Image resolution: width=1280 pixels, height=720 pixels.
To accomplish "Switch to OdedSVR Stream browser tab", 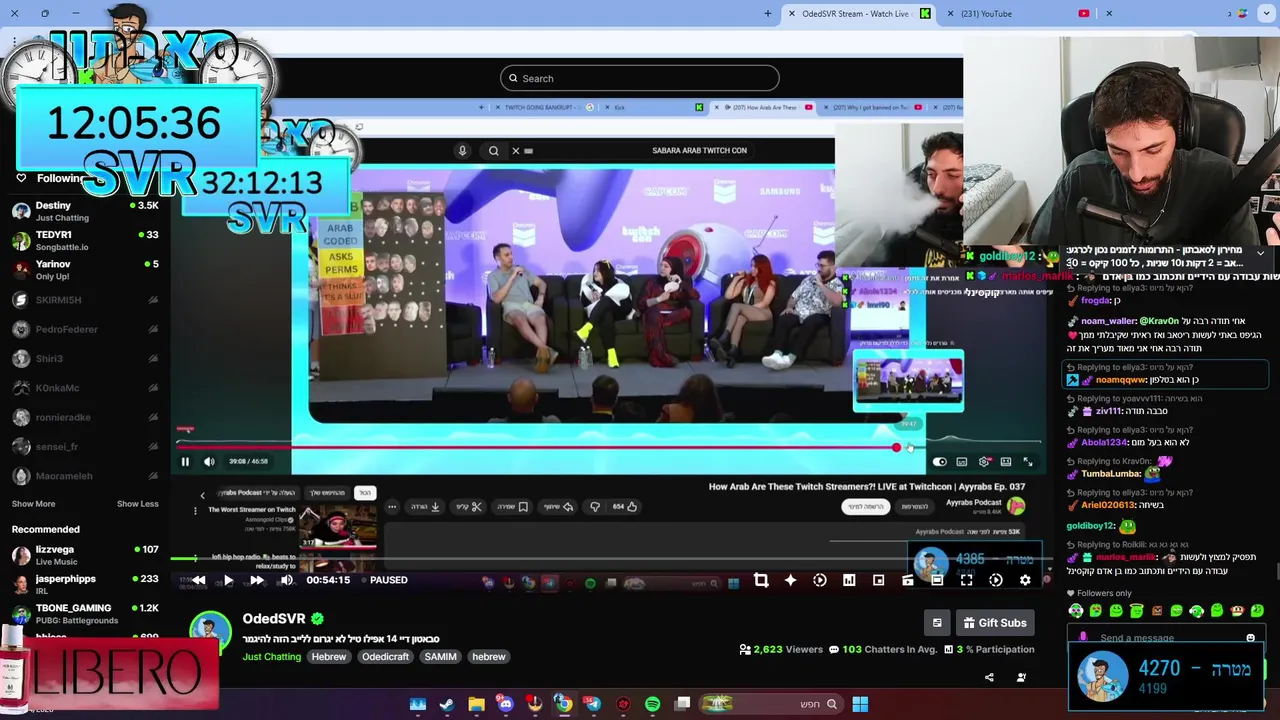I will tap(860, 14).
